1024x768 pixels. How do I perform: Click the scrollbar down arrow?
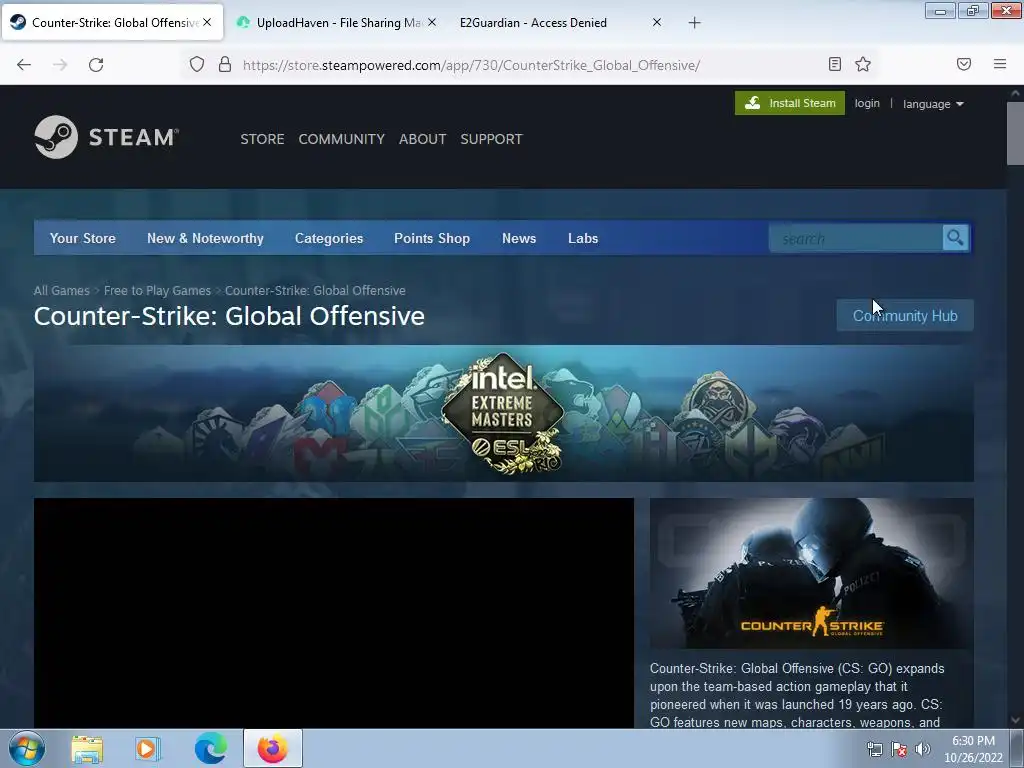pos(1016,720)
